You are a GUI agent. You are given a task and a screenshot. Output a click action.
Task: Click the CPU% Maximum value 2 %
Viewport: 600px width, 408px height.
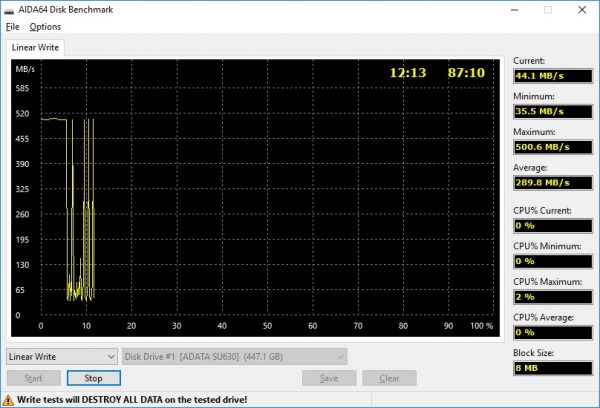pos(553,297)
